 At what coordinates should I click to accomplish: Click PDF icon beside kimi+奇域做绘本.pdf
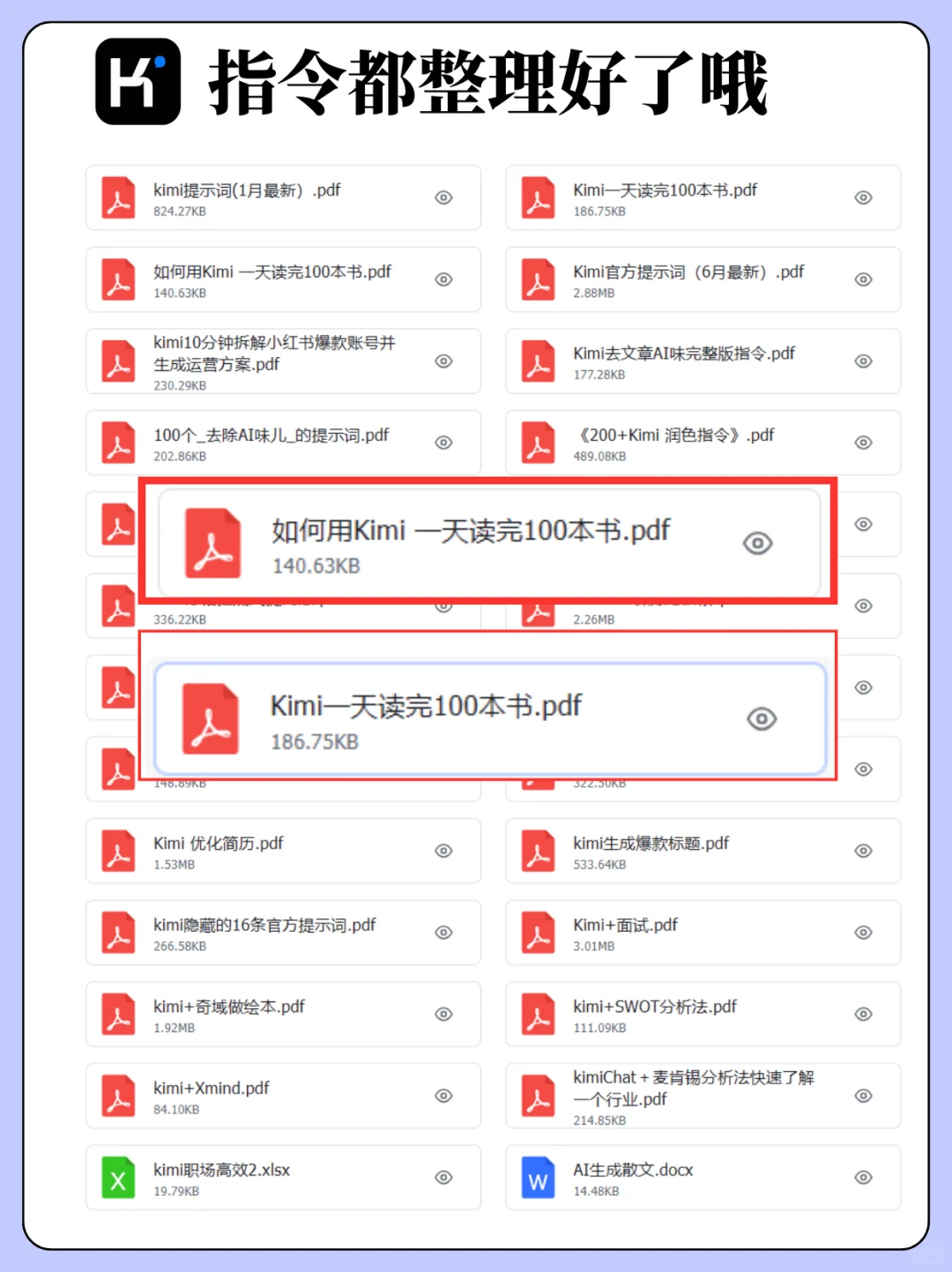[x=118, y=1014]
